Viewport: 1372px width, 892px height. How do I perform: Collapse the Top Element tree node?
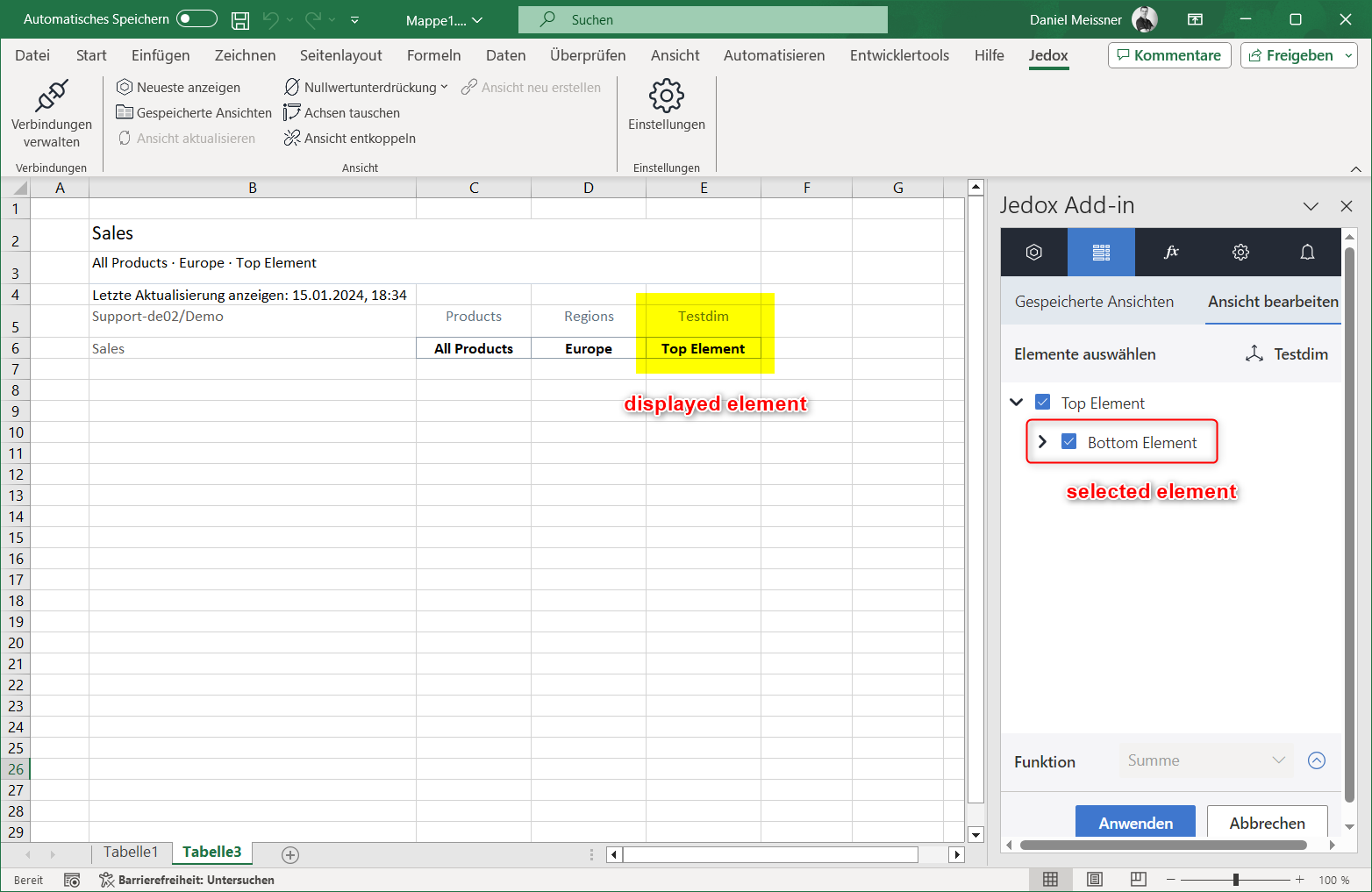click(x=1017, y=403)
